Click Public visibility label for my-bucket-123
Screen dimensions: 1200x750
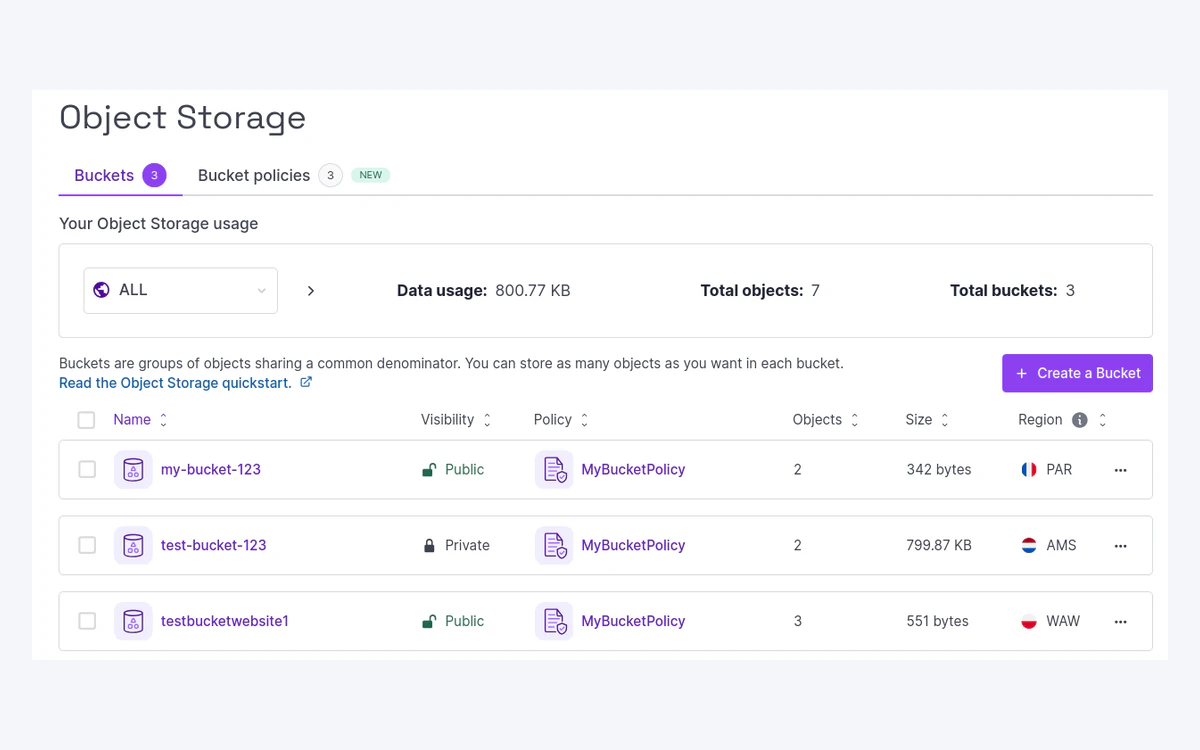pyautogui.click(x=465, y=470)
